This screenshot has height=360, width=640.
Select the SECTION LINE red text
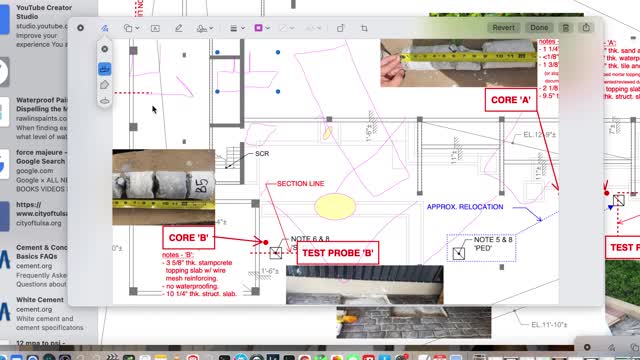[300, 184]
